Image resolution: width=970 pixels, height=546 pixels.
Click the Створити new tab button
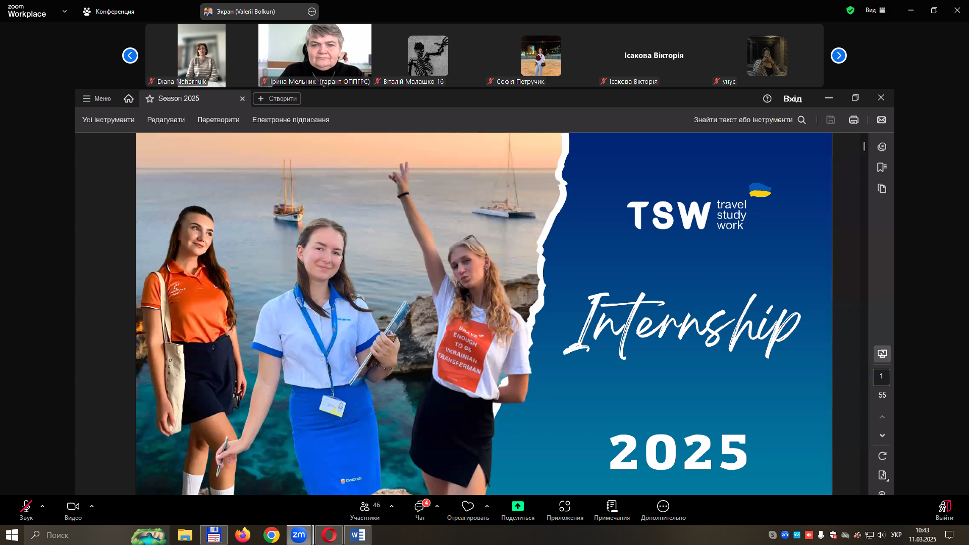click(277, 98)
